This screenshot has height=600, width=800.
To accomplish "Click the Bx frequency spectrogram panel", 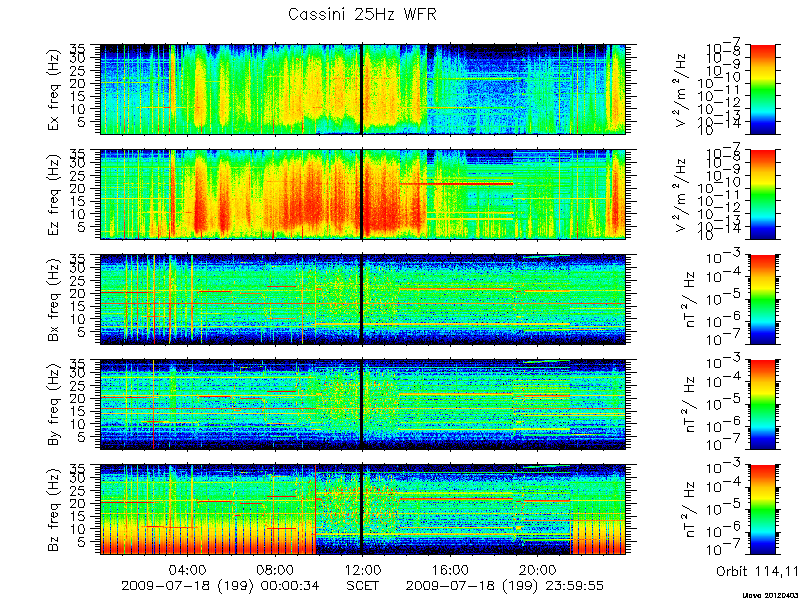I will [x=363, y=299].
